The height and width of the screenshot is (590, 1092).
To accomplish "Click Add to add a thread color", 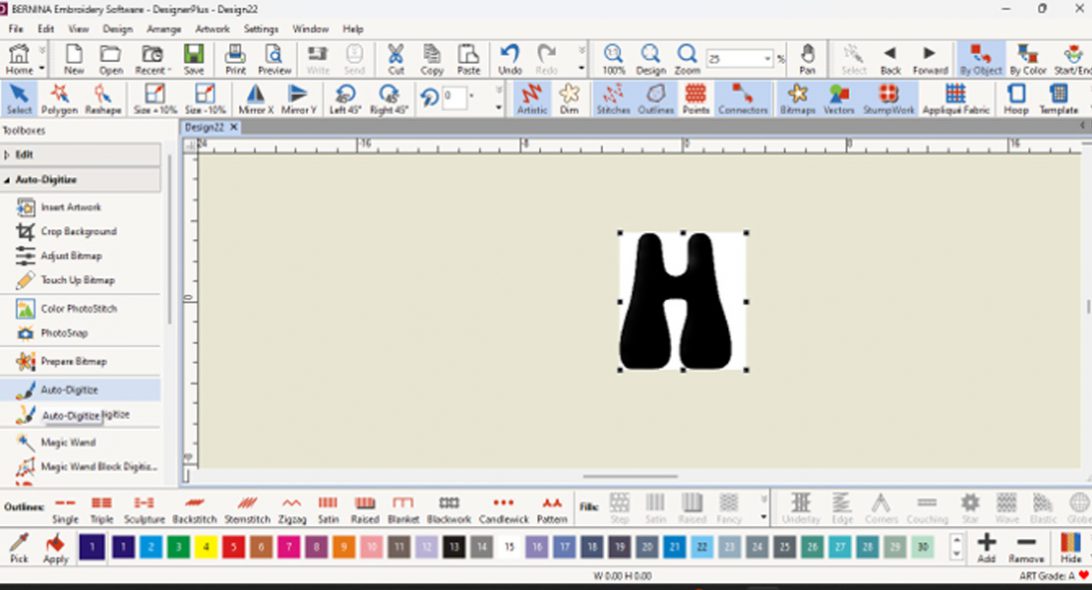I will pyautogui.click(x=986, y=547).
